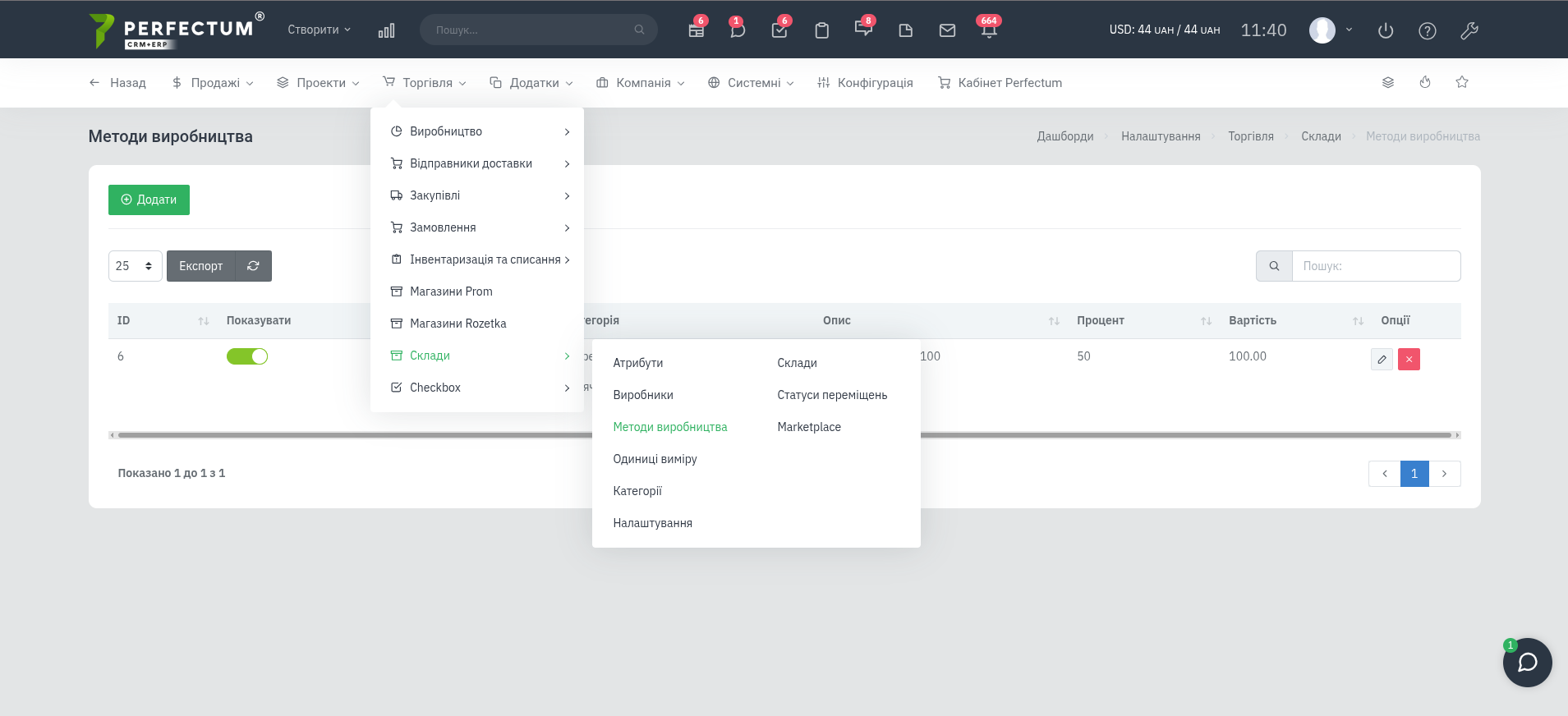The height and width of the screenshot is (716, 1568).
Task: Select Категорії in submenu
Action: pos(637,491)
